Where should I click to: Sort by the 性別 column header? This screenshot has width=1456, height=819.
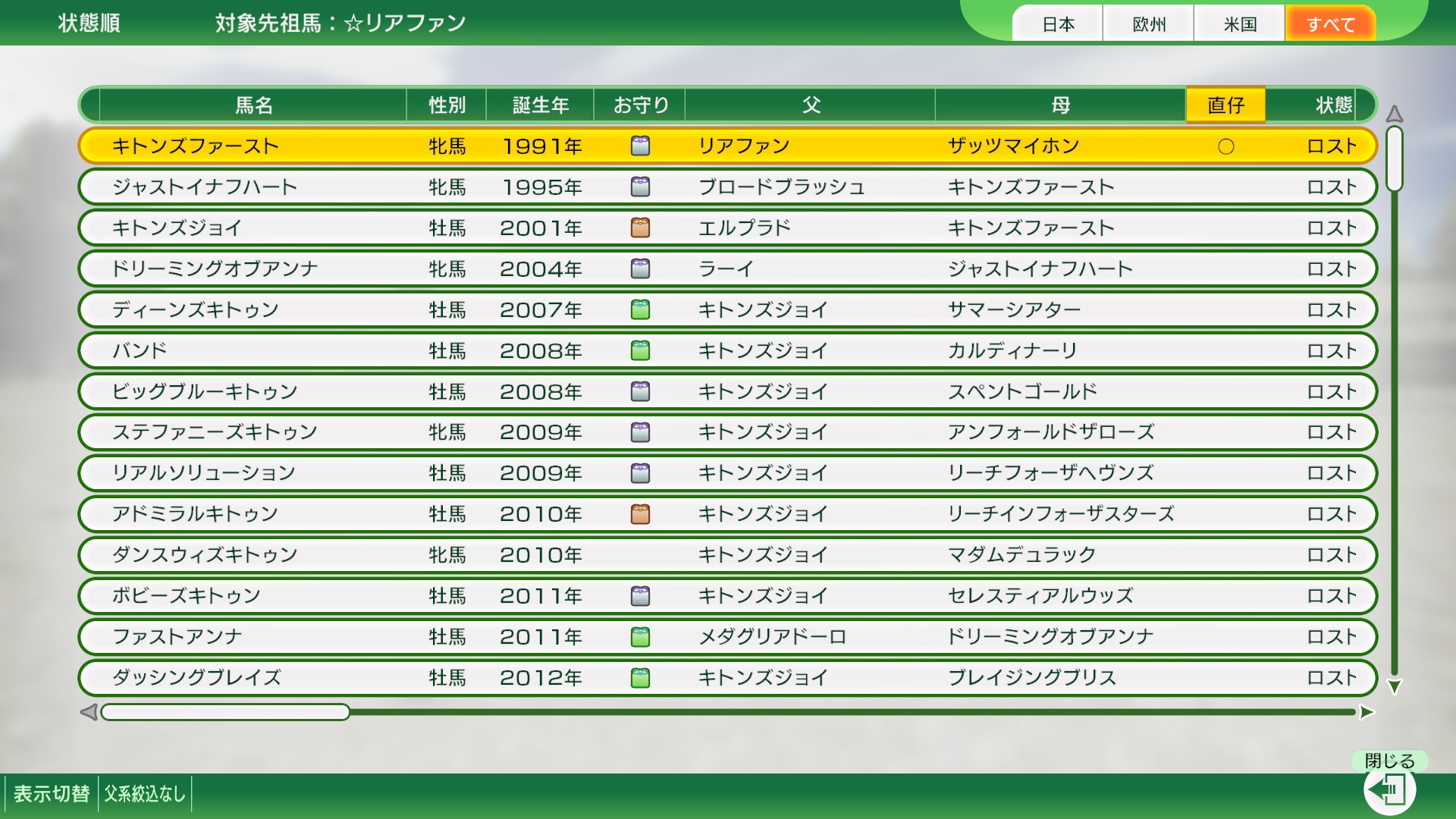click(447, 105)
